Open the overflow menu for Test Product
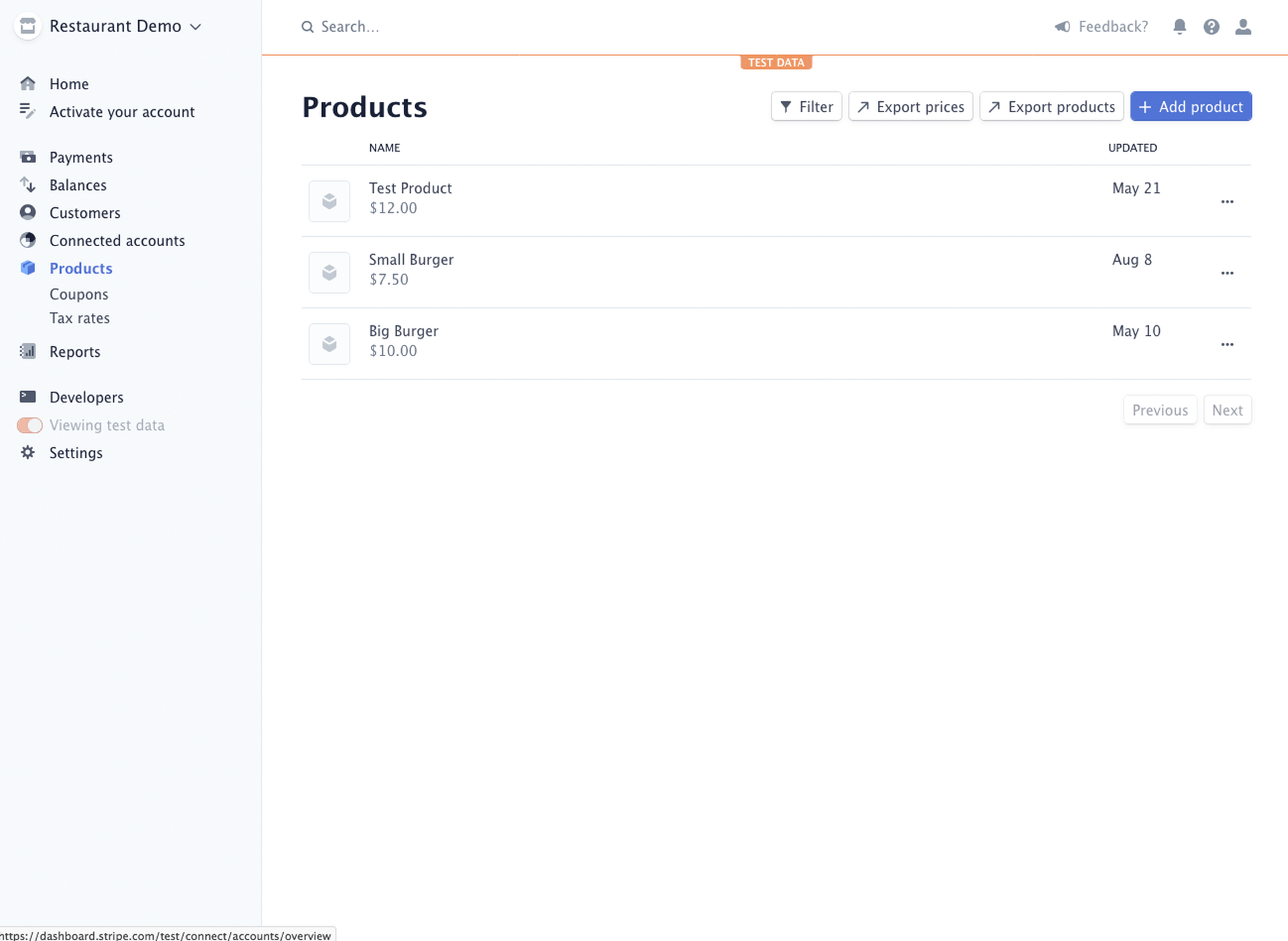 [x=1228, y=202]
